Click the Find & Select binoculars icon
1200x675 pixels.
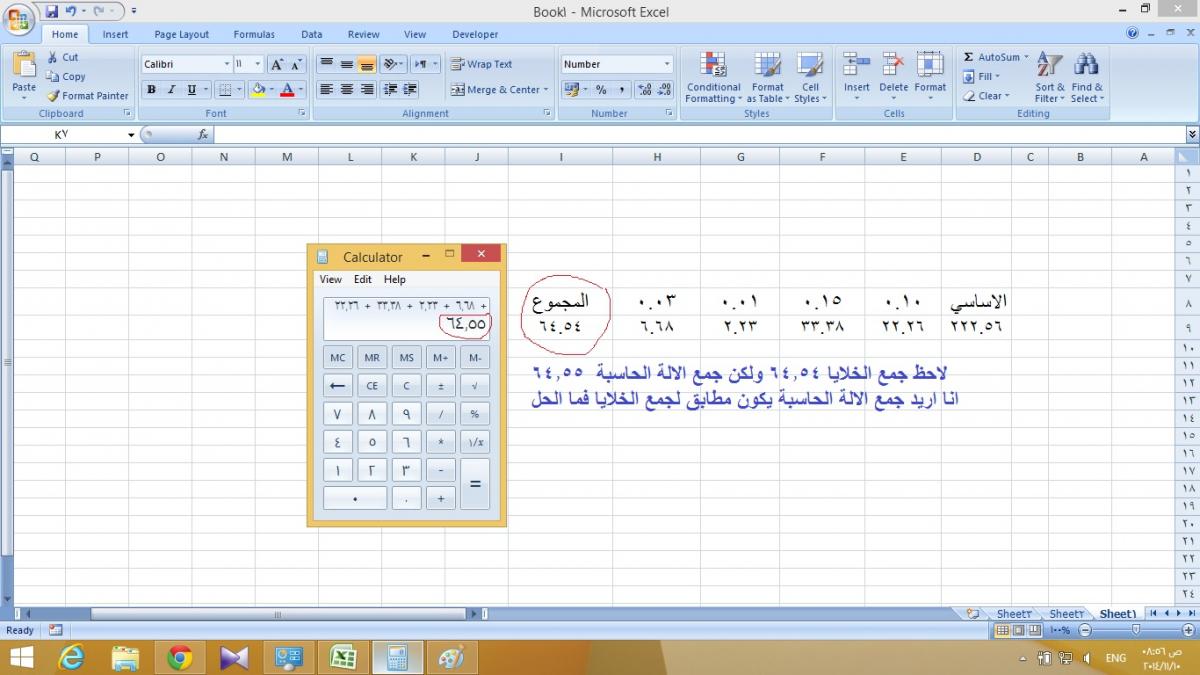(x=1086, y=65)
